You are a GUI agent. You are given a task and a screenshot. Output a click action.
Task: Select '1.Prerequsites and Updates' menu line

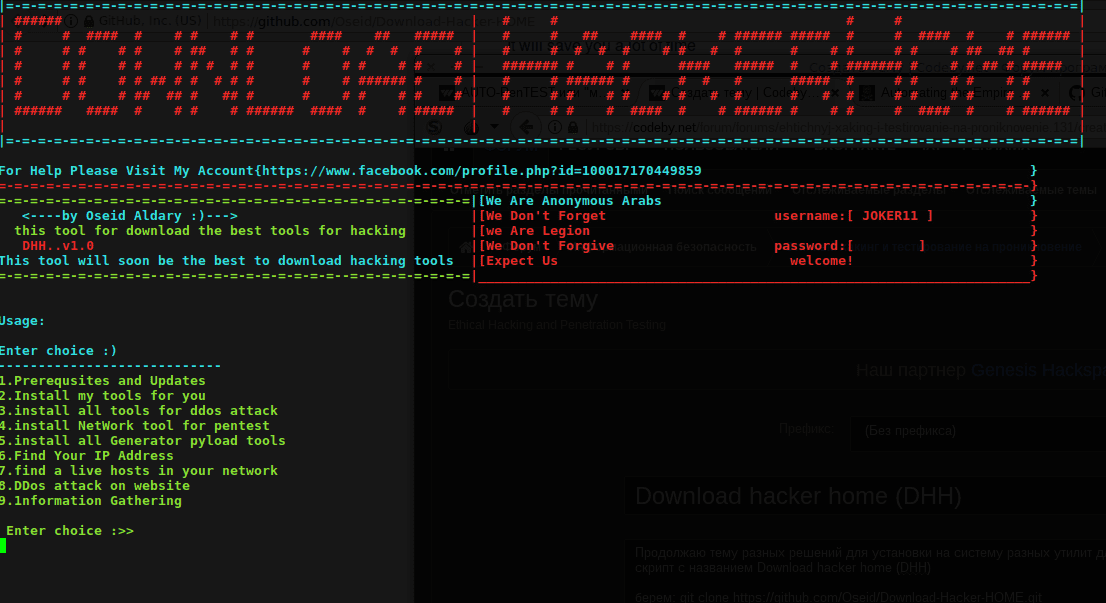(103, 381)
